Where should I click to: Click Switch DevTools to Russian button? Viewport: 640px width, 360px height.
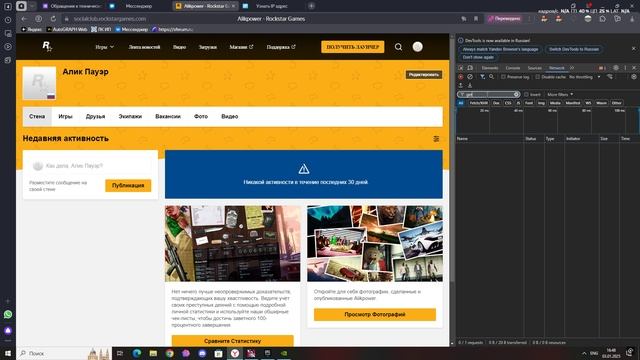click(x=573, y=49)
